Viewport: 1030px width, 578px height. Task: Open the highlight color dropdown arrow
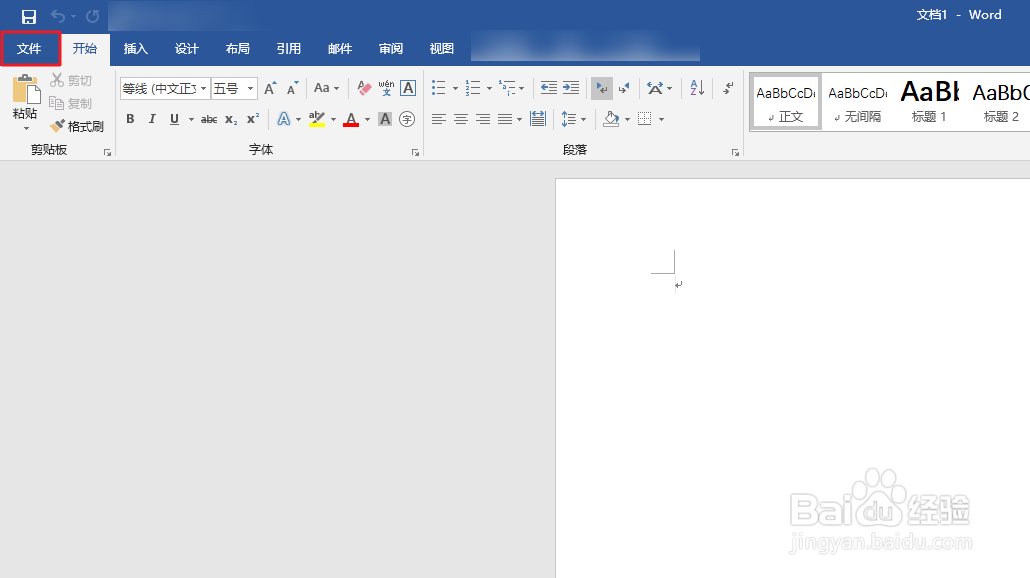pyautogui.click(x=333, y=120)
